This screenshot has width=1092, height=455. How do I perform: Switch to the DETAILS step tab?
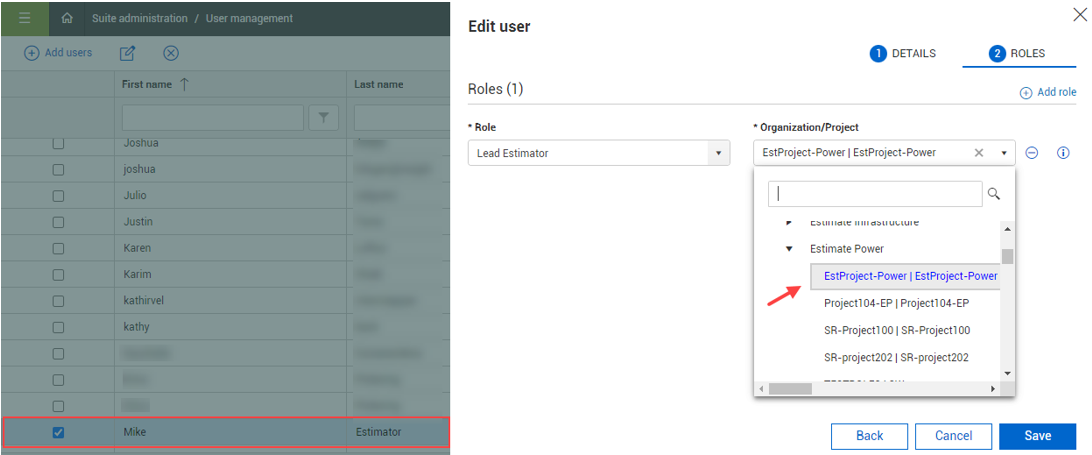(x=903, y=54)
